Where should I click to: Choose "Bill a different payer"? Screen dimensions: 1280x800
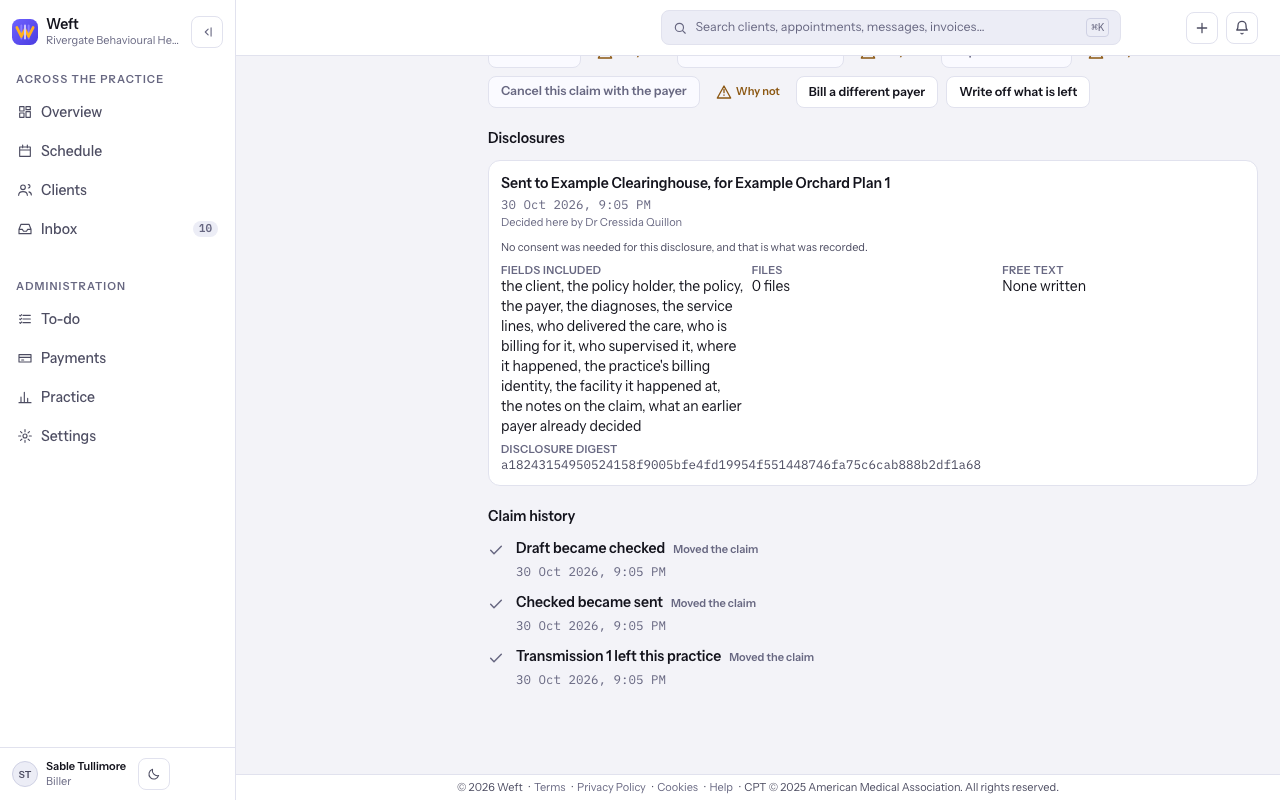pyautogui.click(x=867, y=92)
